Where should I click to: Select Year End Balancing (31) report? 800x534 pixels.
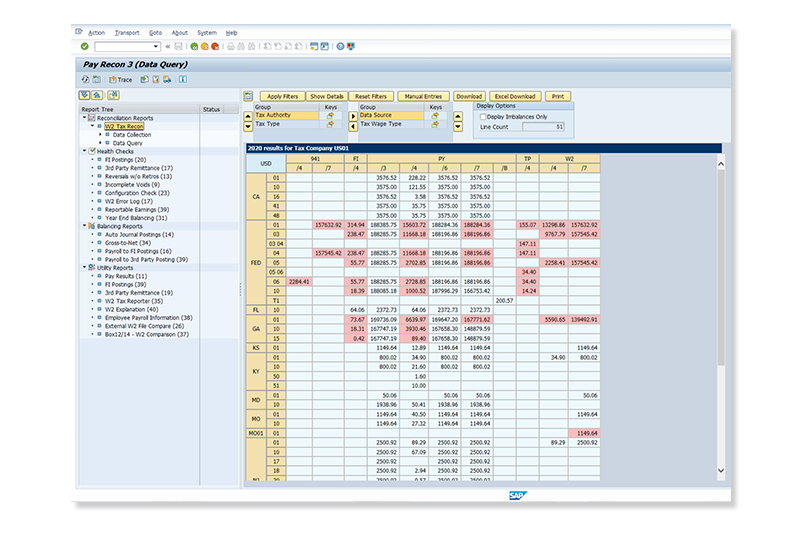pyautogui.click(x=136, y=218)
